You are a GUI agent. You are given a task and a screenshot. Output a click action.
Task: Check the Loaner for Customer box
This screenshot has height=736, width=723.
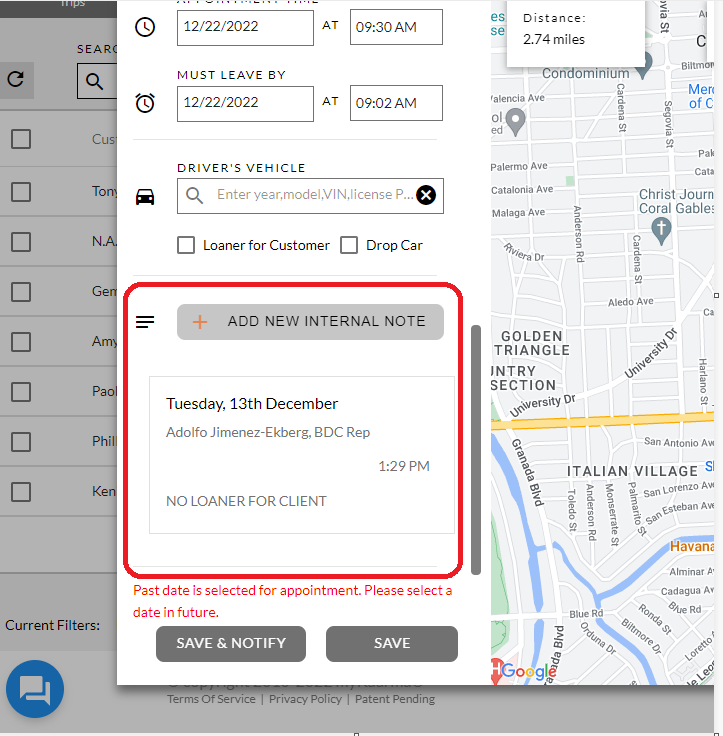(x=186, y=245)
